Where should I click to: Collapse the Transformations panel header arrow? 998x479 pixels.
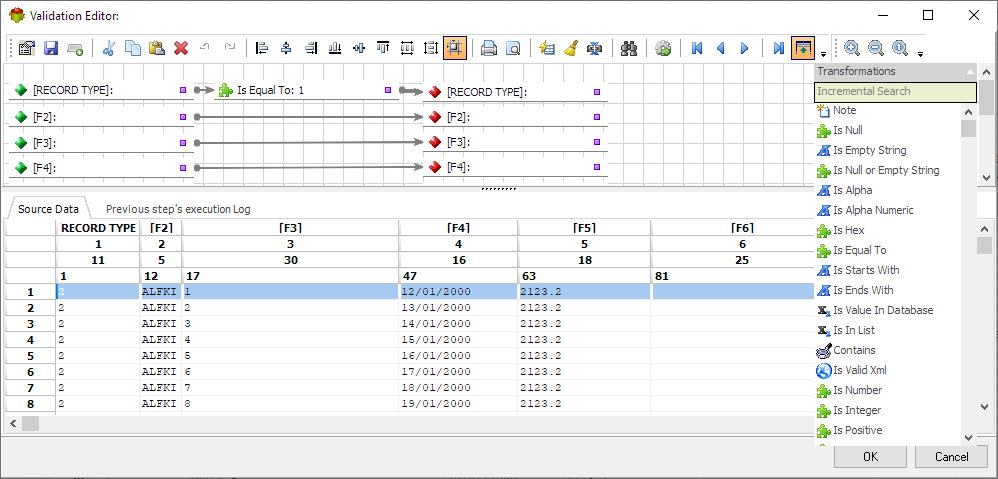[x=969, y=71]
